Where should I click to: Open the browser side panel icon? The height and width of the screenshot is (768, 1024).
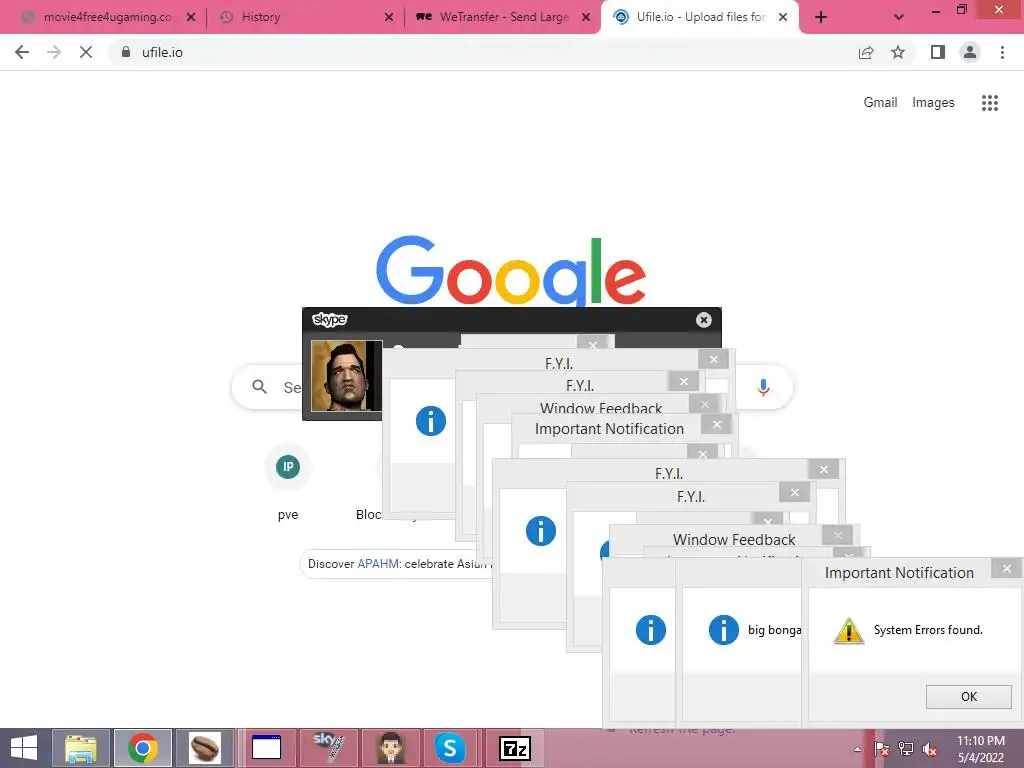(x=938, y=52)
